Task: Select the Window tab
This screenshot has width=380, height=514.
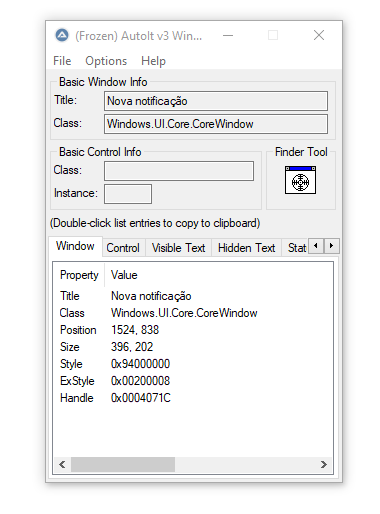Action: click(x=75, y=246)
